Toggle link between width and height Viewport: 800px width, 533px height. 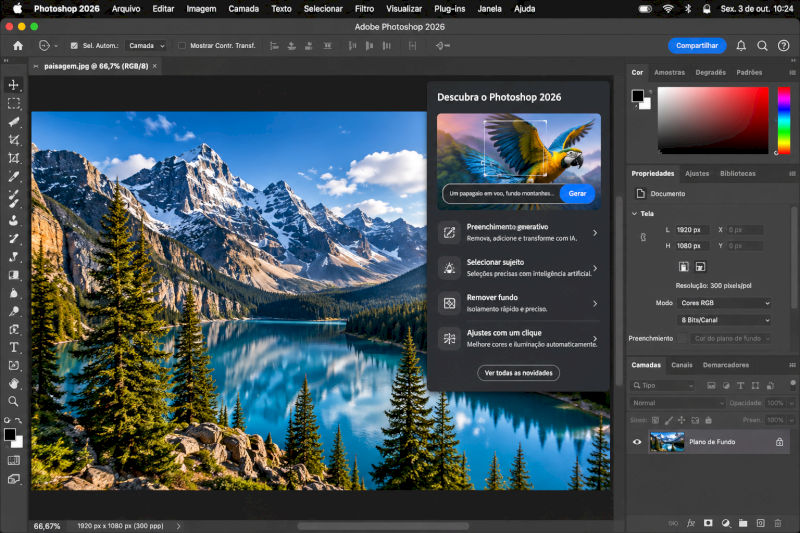coord(643,237)
